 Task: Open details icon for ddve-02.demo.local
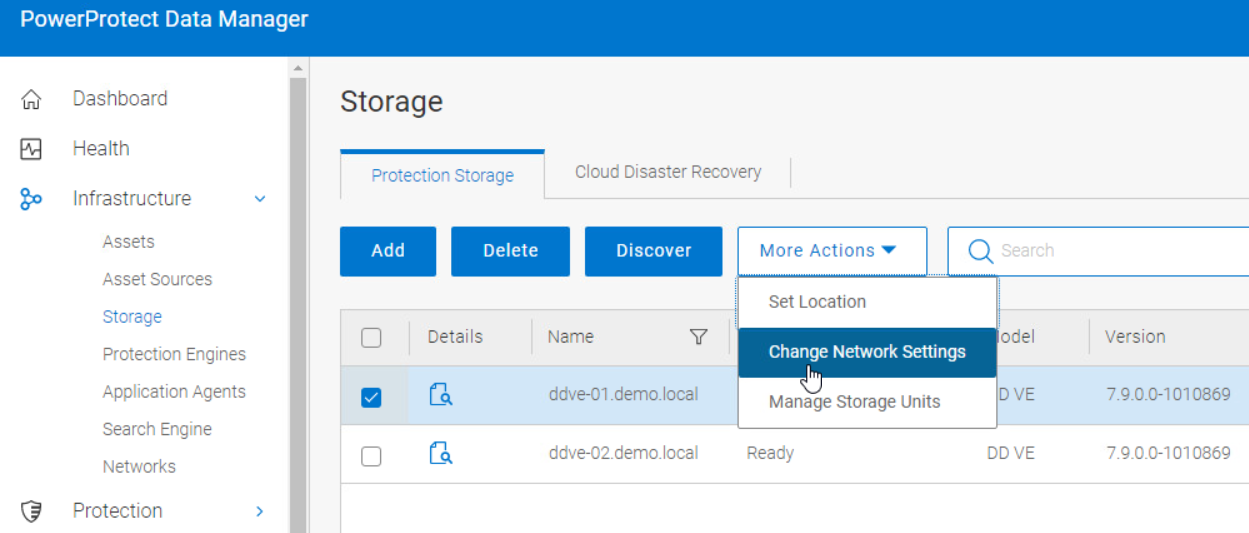point(441,454)
